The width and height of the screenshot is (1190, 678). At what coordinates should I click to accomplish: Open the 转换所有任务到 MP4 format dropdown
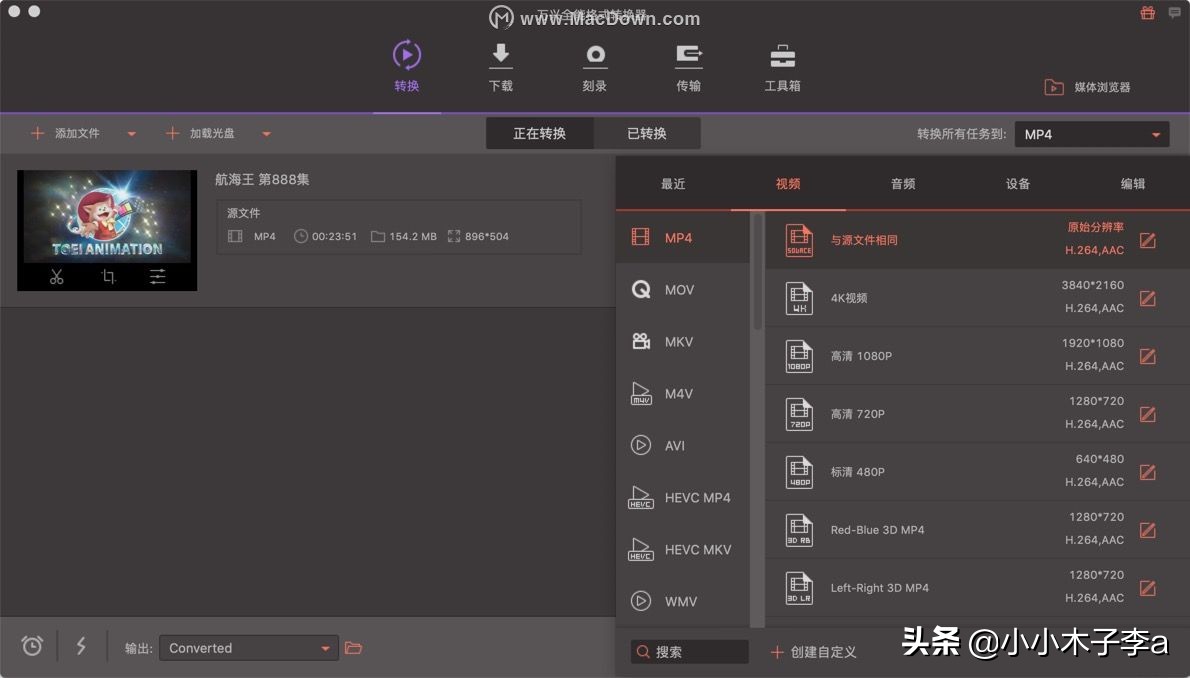(x=1091, y=133)
